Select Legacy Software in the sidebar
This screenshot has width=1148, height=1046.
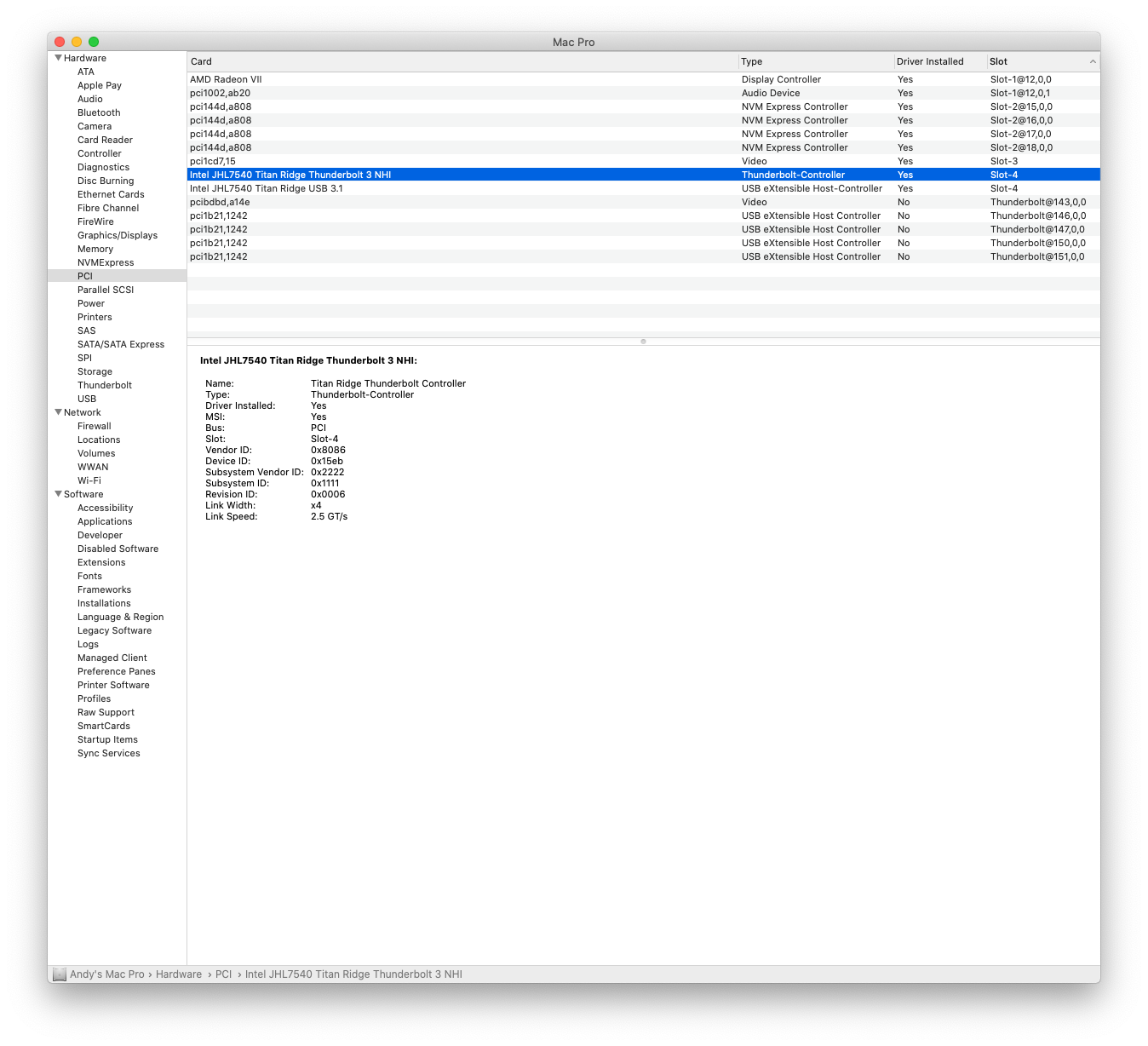pyautogui.click(x=115, y=630)
